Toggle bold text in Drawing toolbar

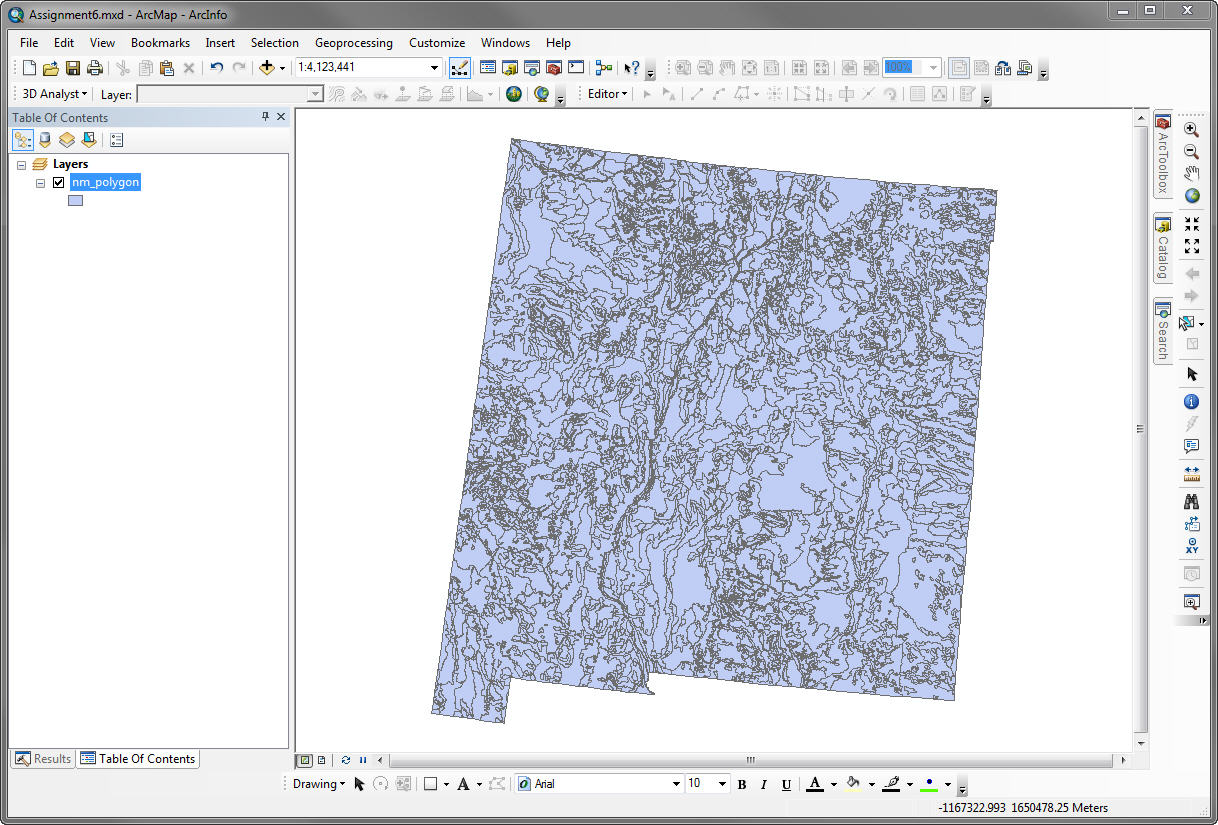(x=742, y=784)
